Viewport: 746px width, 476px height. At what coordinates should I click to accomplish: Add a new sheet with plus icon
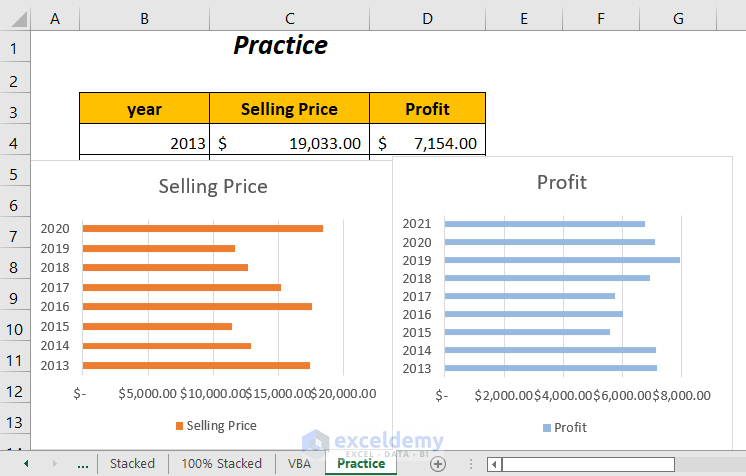[437, 464]
